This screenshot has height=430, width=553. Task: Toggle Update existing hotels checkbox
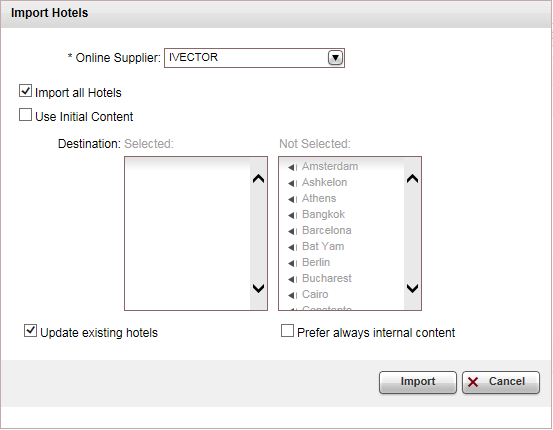tap(30, 331)
